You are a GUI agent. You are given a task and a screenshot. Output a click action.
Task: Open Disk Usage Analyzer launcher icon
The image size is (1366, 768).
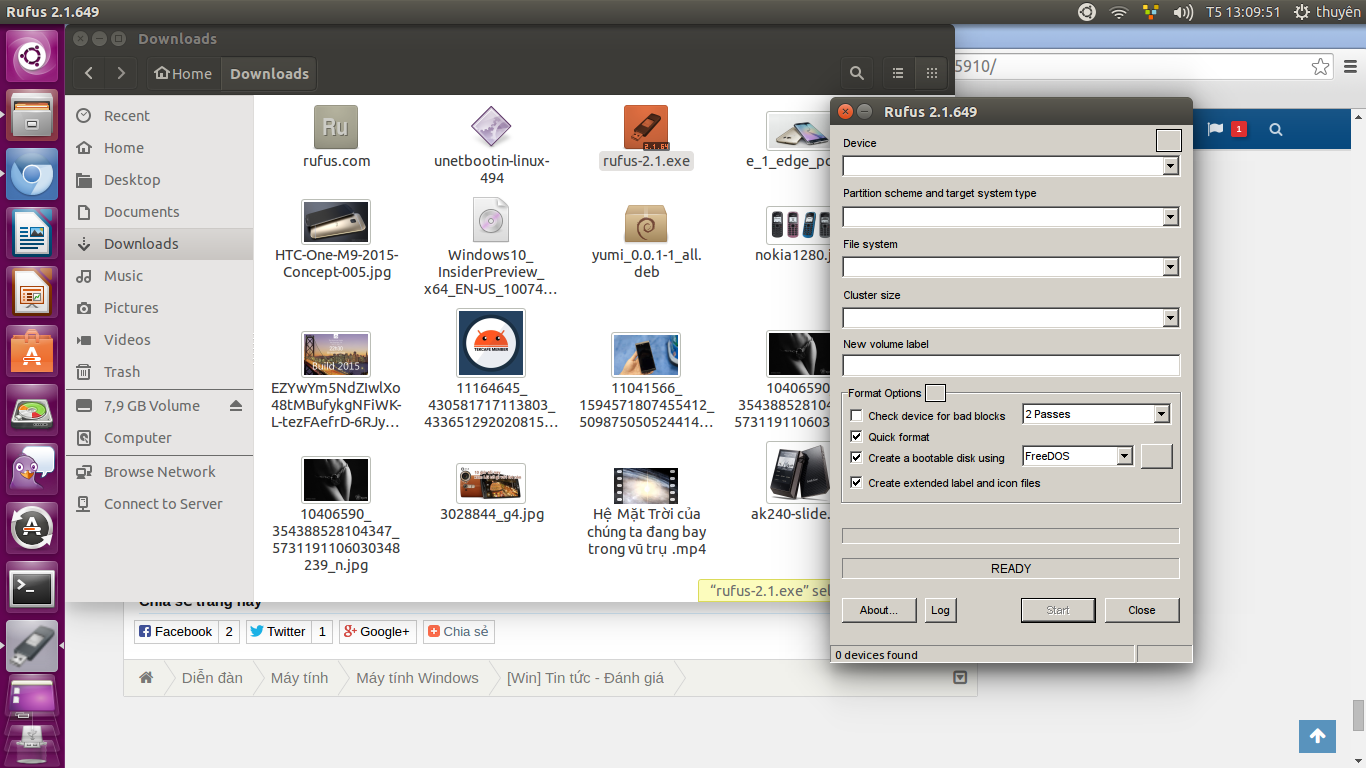[33, 411]
